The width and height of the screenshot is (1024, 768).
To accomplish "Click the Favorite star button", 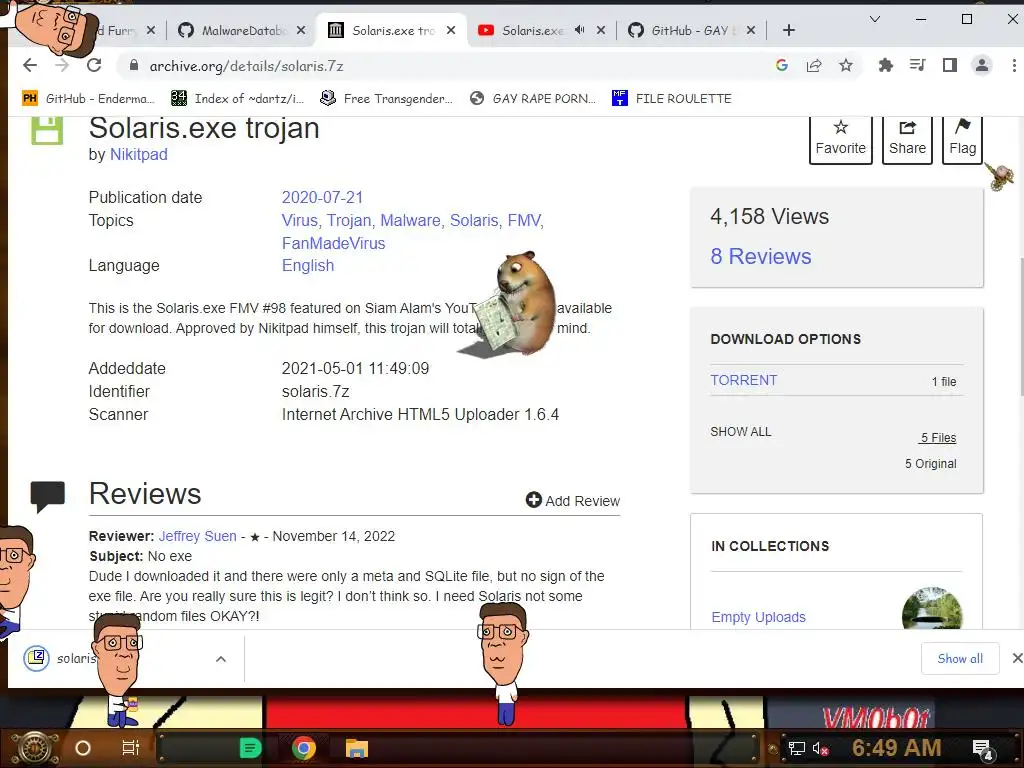I will tap(840, 138).
